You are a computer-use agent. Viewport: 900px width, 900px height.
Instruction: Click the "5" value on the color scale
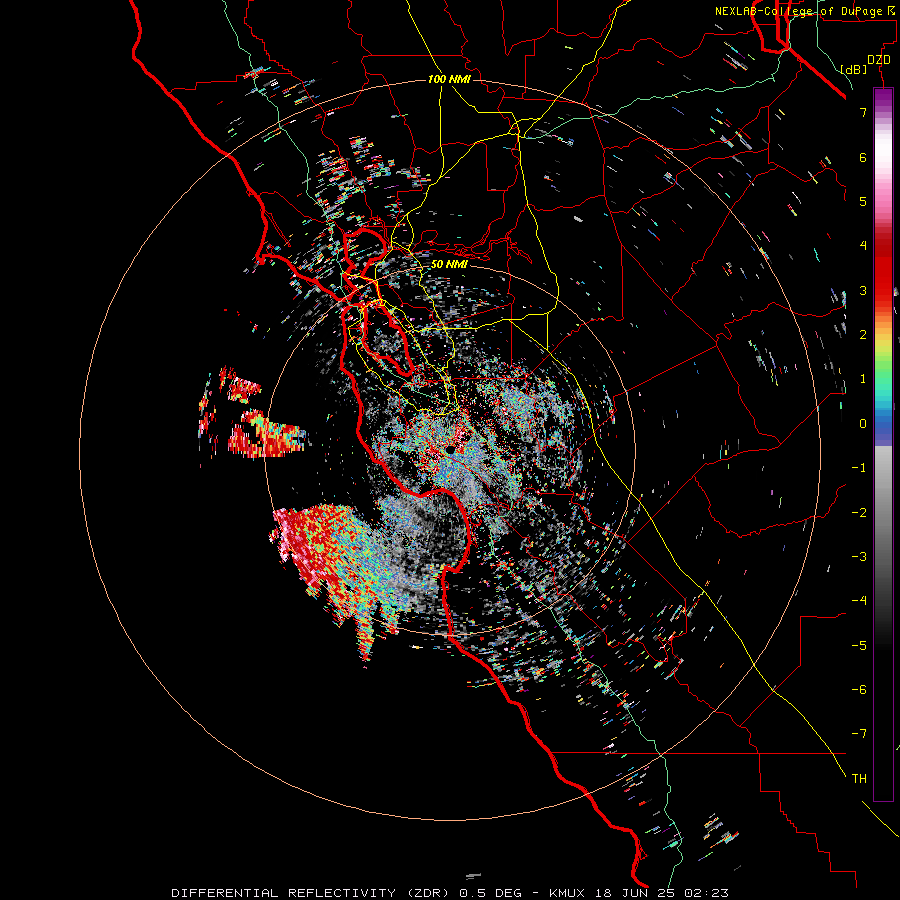pyautogui.click(x=863, y=201)
